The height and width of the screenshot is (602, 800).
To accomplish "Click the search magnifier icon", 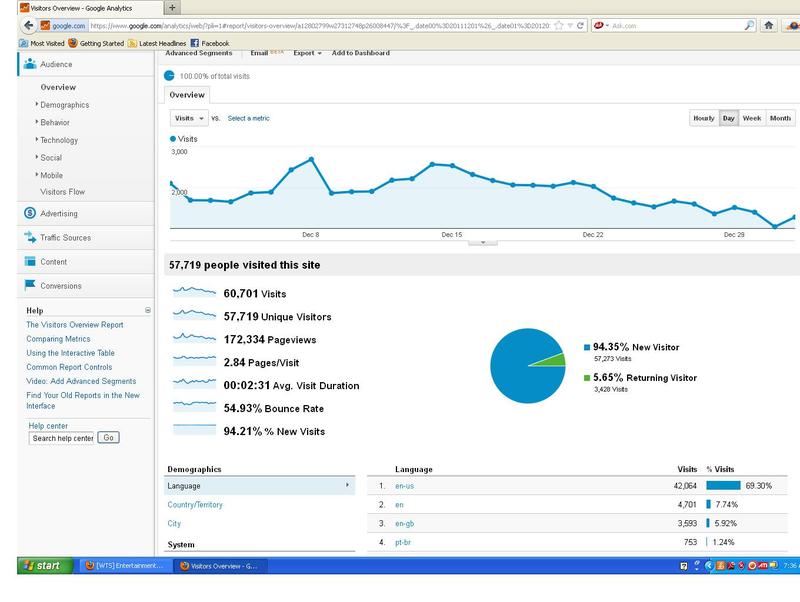I will (749, 25).
